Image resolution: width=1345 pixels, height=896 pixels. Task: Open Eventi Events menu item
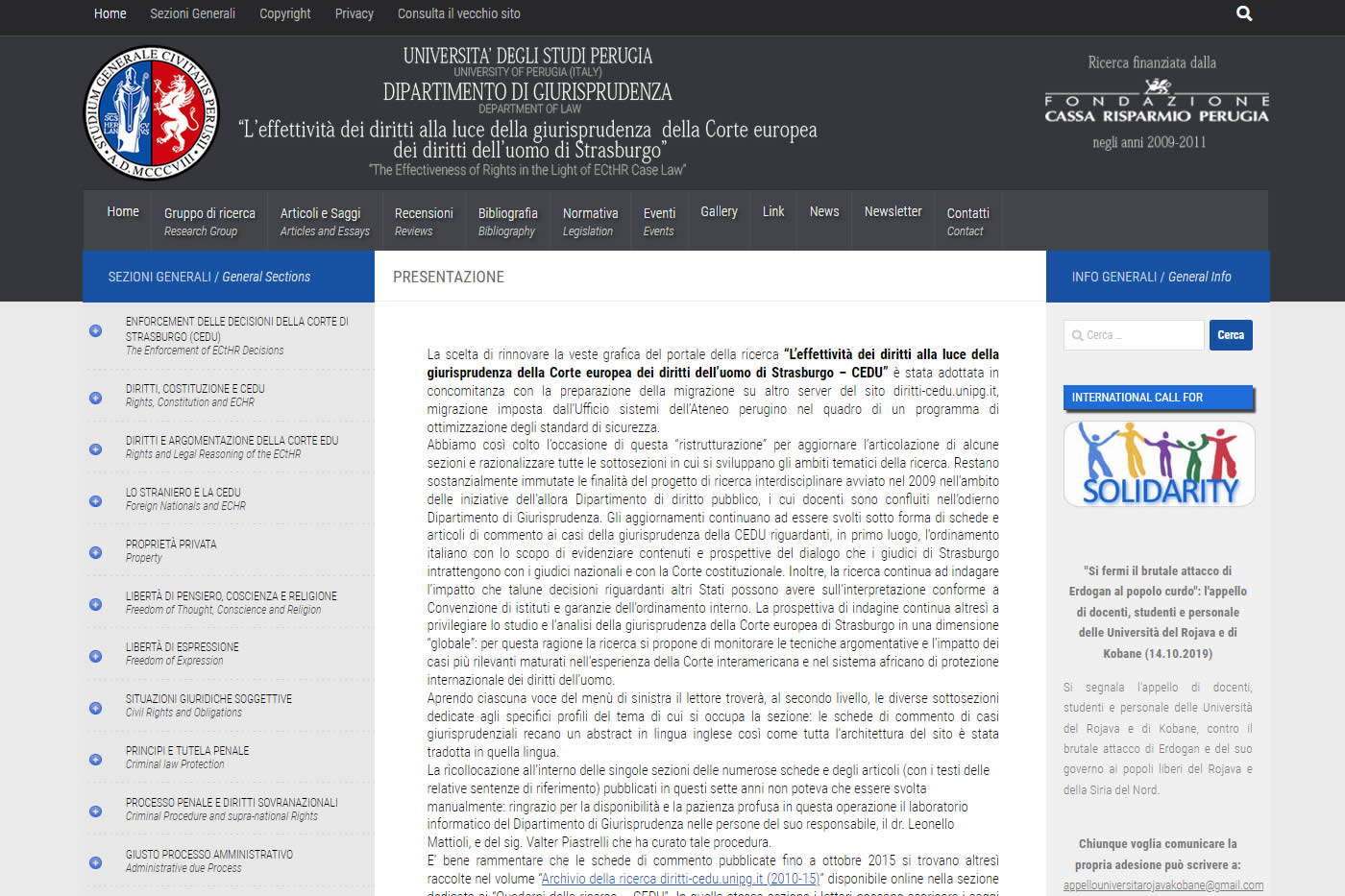point(659,221)
